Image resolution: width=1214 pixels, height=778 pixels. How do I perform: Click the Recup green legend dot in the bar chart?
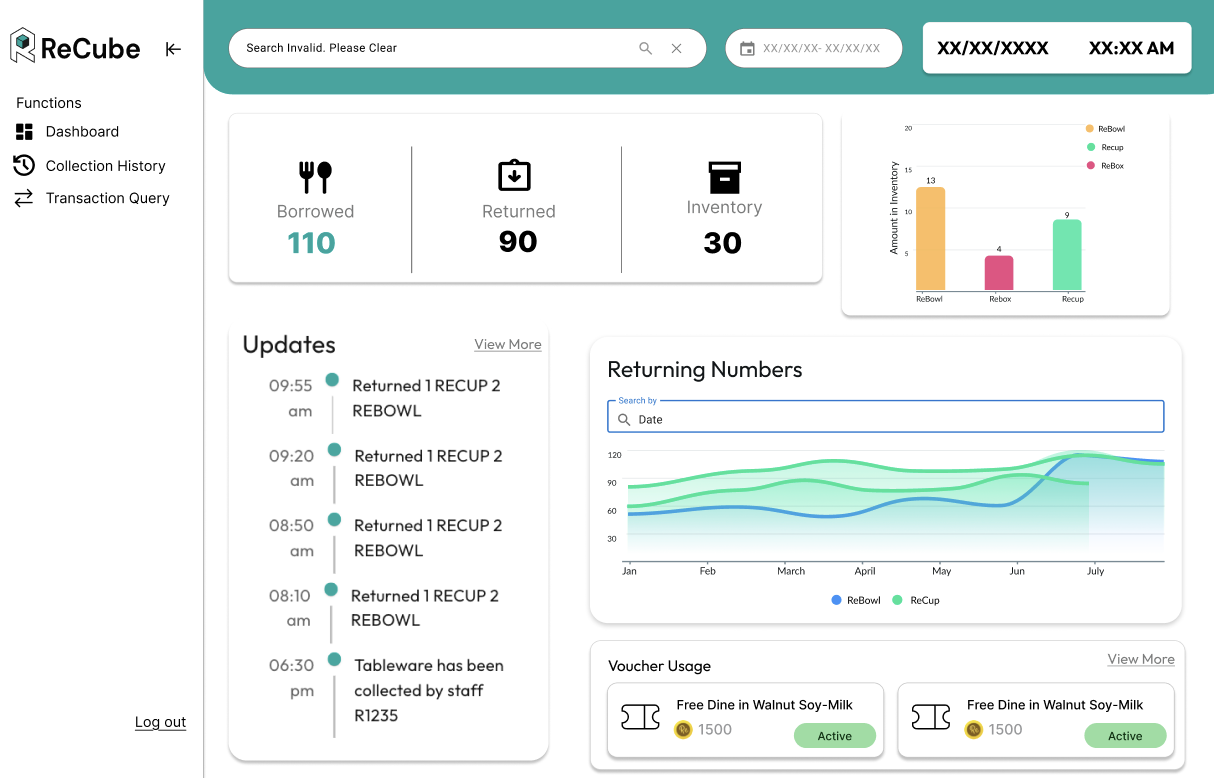[x=1090, y=147]
